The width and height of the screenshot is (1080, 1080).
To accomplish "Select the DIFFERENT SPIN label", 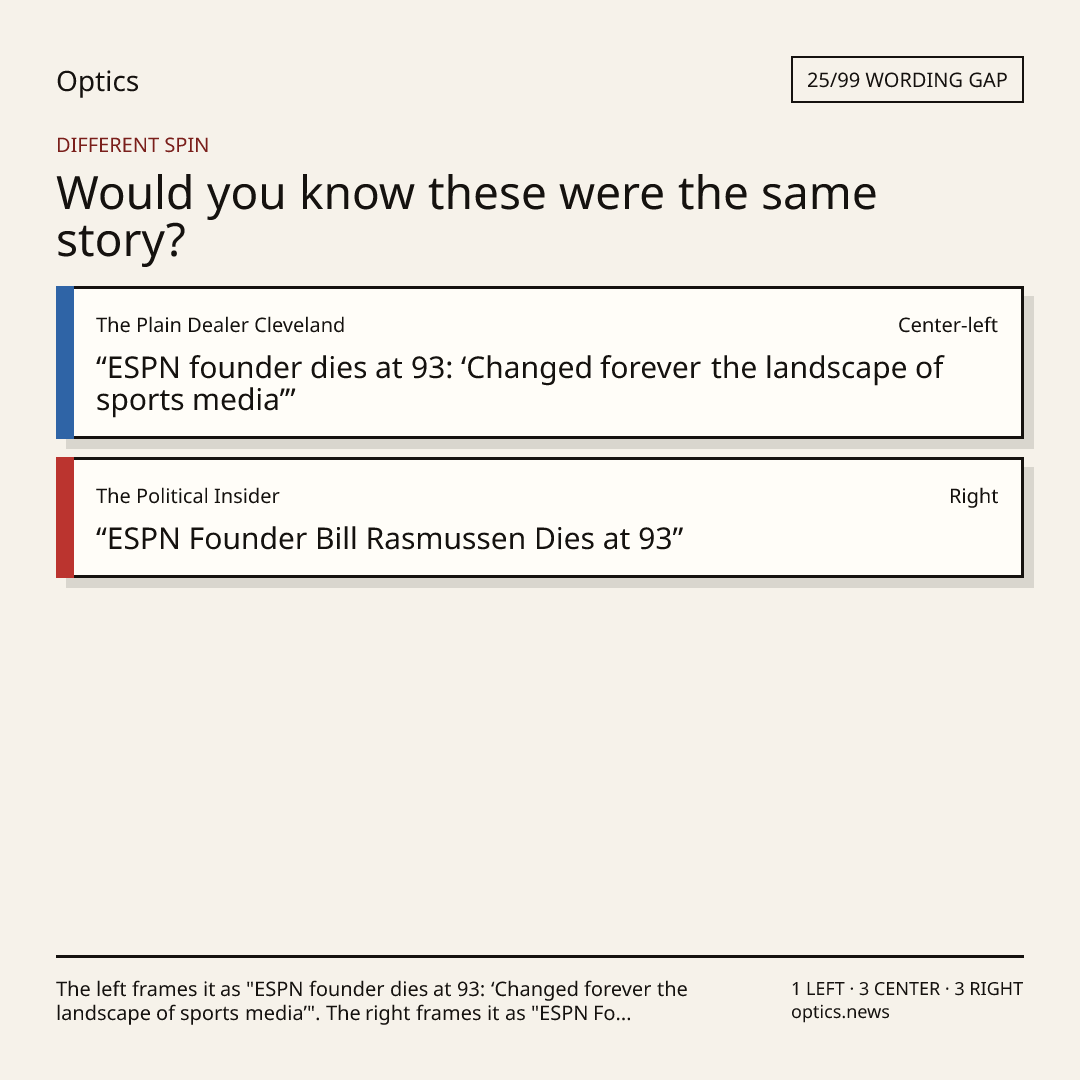I will click(132, 145).
